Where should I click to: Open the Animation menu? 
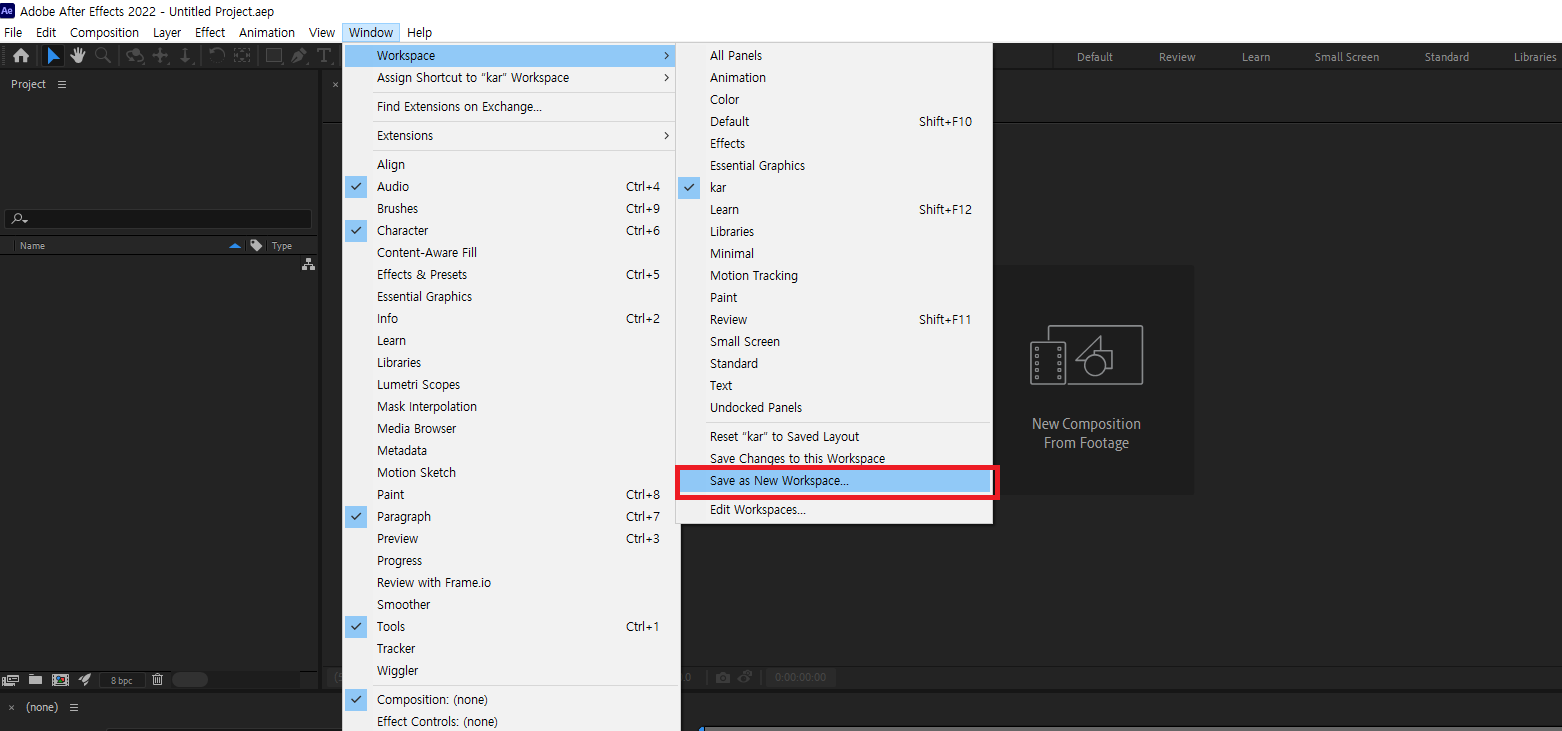267,32
